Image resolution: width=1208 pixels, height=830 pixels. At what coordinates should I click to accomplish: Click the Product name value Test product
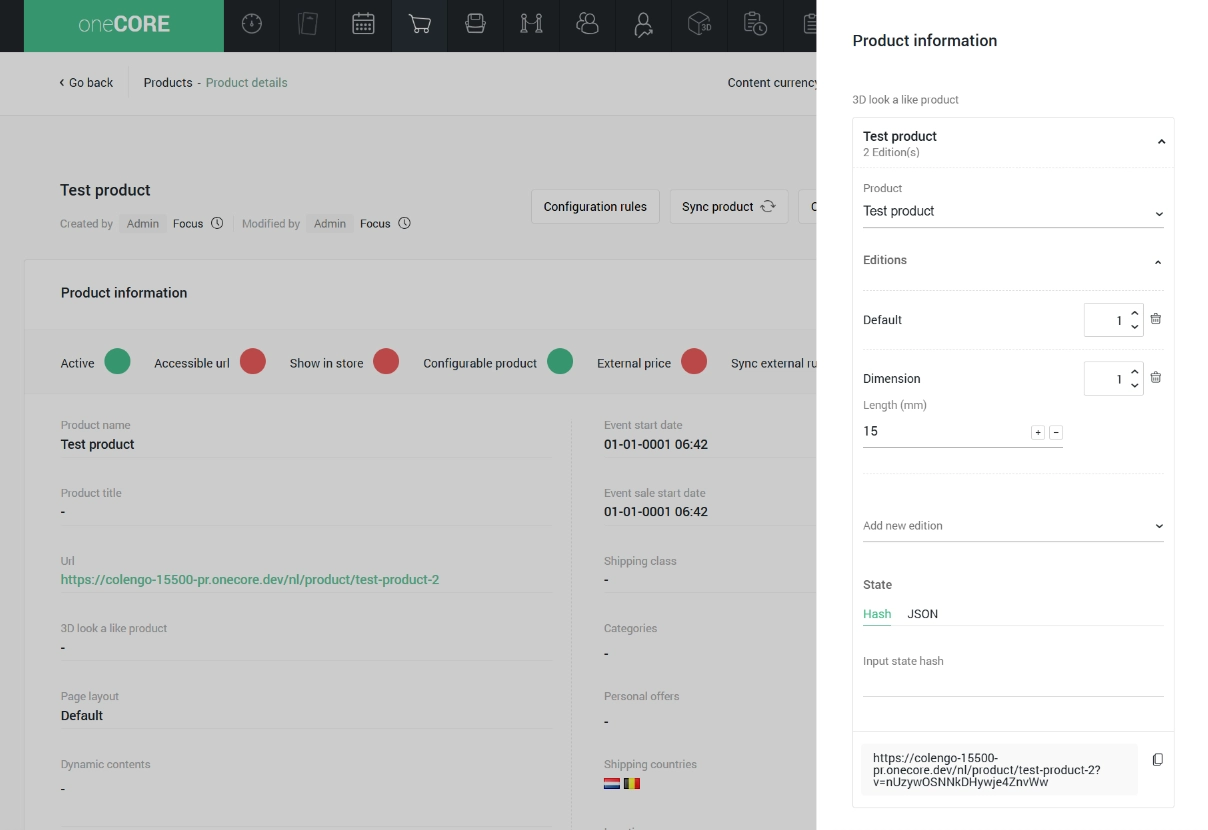(98, 445)
